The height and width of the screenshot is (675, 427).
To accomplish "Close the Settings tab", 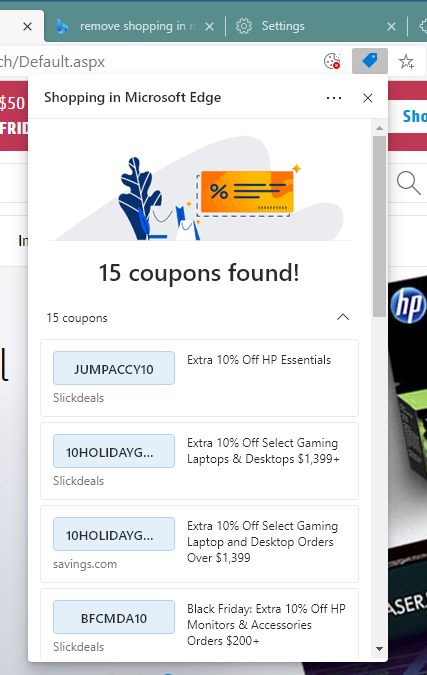I will (391, 27).
